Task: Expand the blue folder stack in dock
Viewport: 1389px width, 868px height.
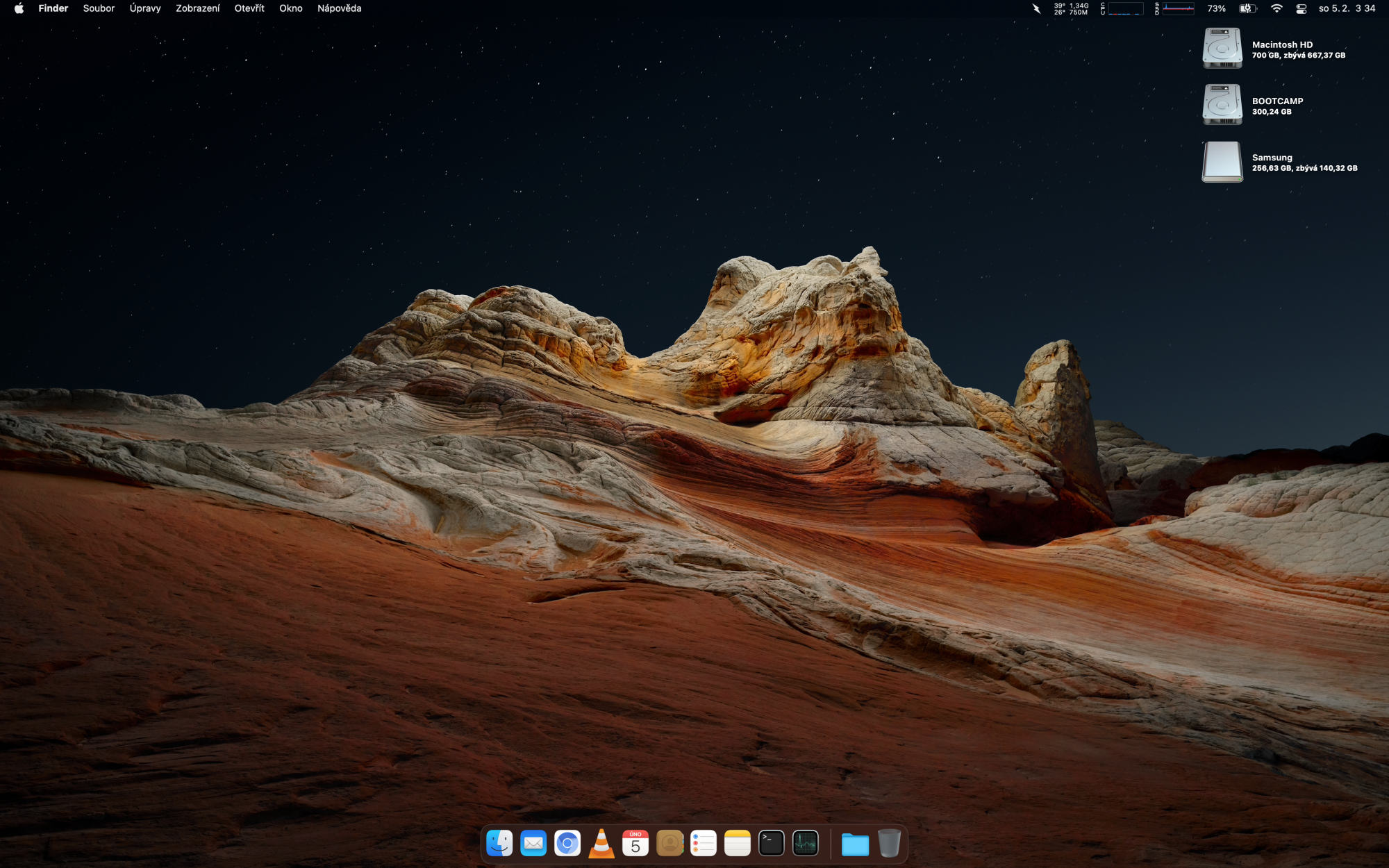Action: [855, 844]
